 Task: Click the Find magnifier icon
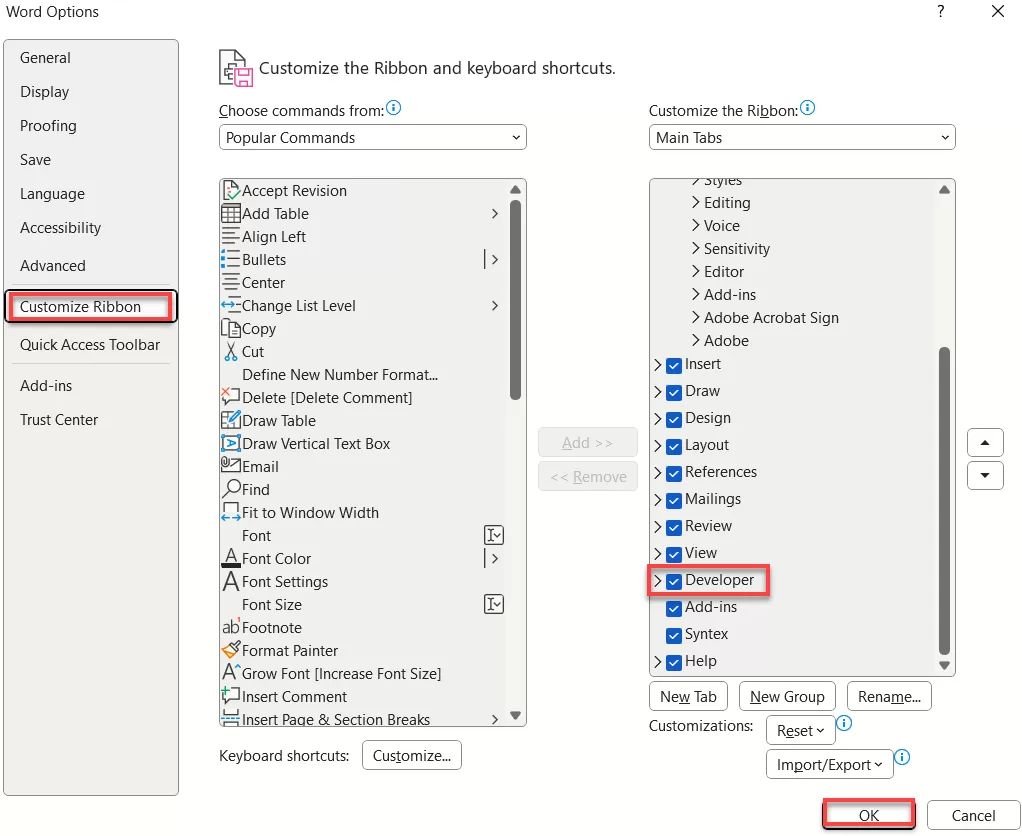coord(230,490)
